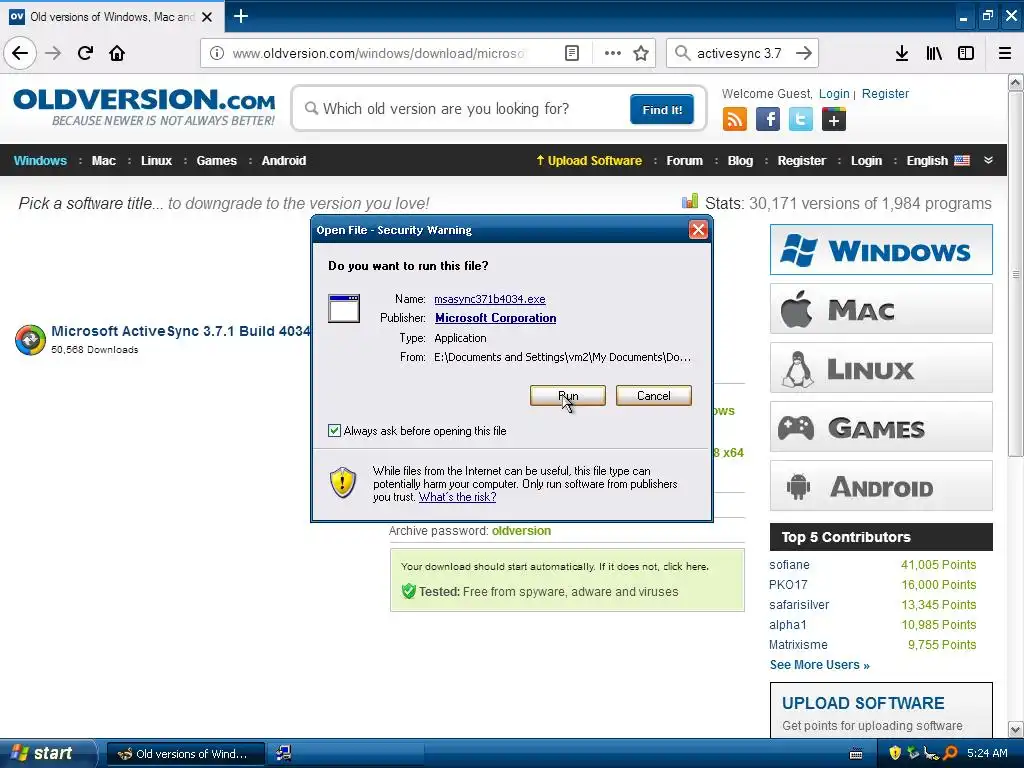Open the Forum menu item

(684, 161)
